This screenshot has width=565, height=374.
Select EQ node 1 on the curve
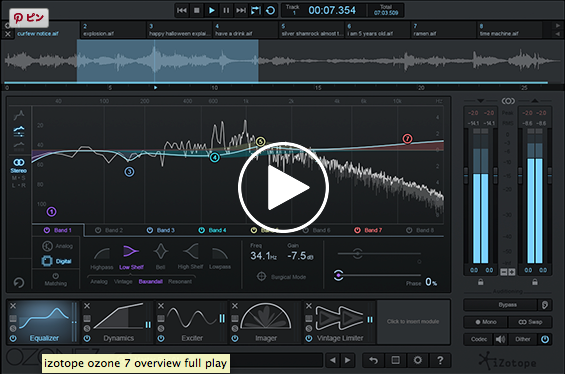[52, 212]
